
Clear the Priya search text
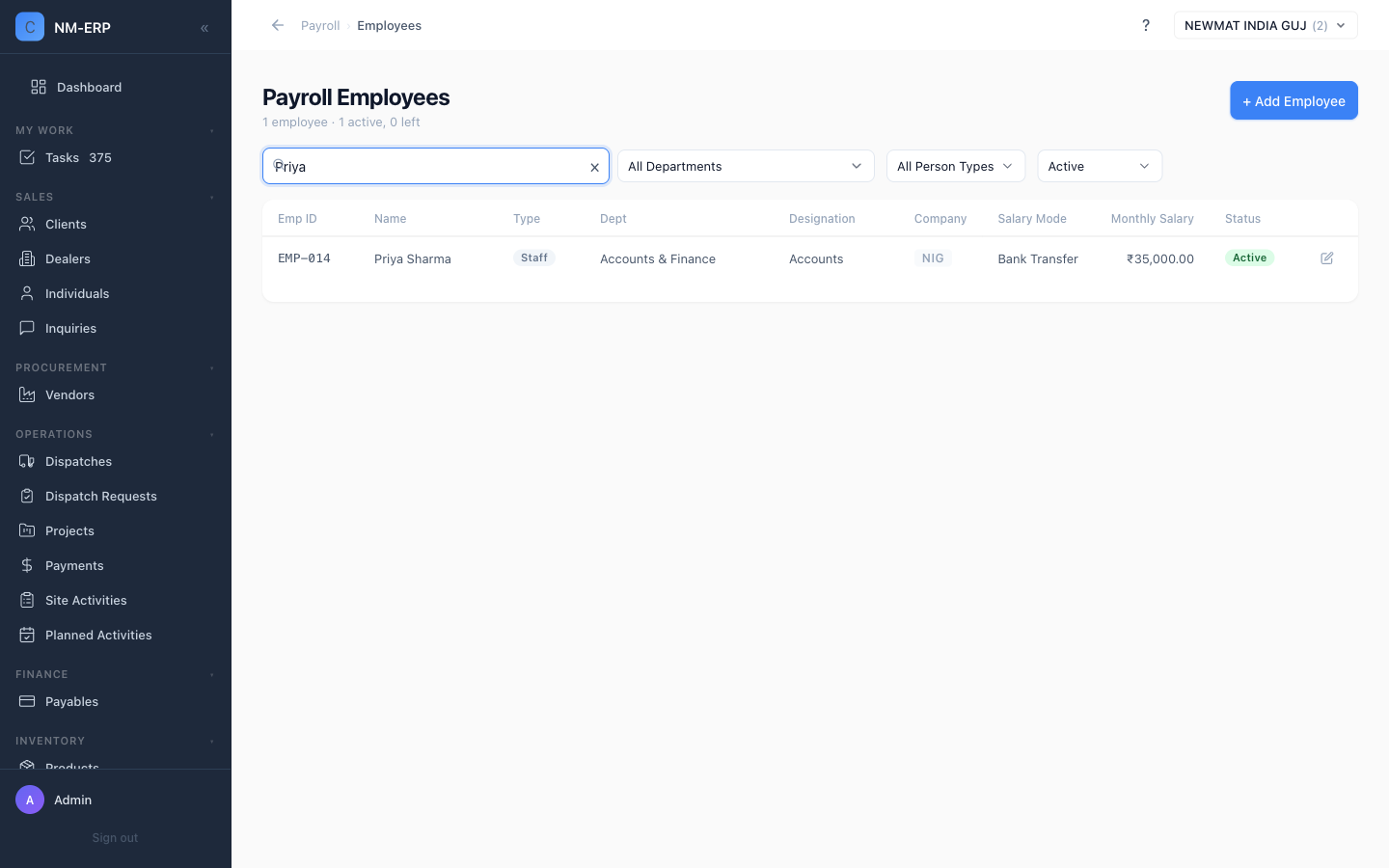594,167
